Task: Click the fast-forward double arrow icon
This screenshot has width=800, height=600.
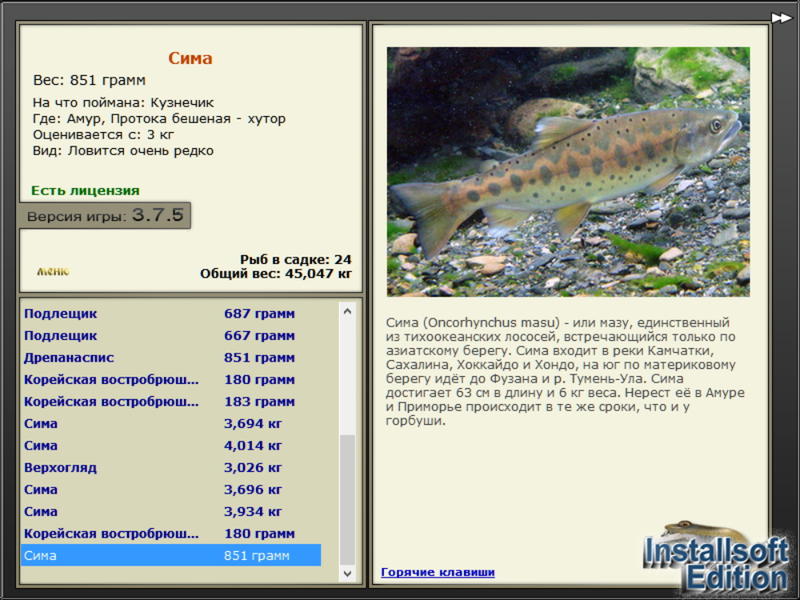Action: [x=781, y=18]
